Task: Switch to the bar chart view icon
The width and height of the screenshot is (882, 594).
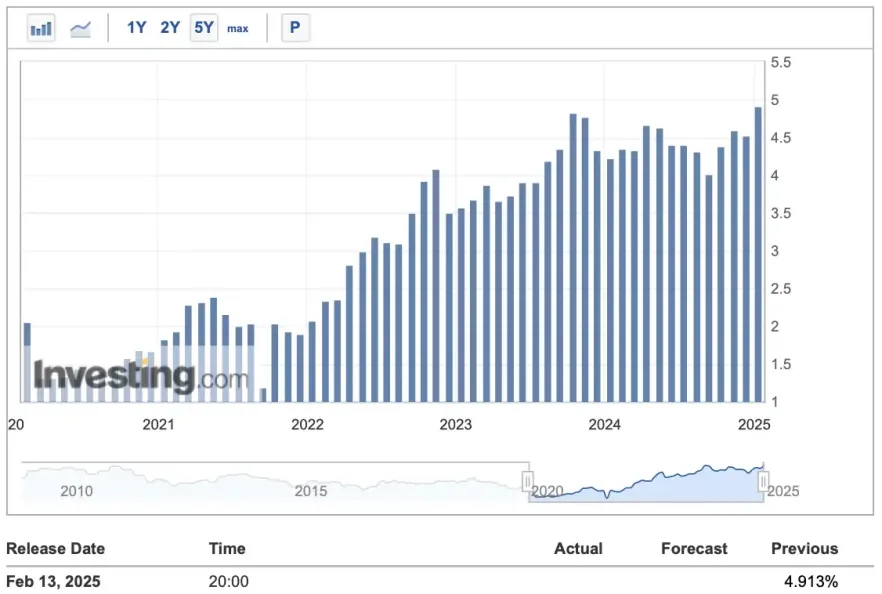Action: pyautogui.click(x=41, y=28)
